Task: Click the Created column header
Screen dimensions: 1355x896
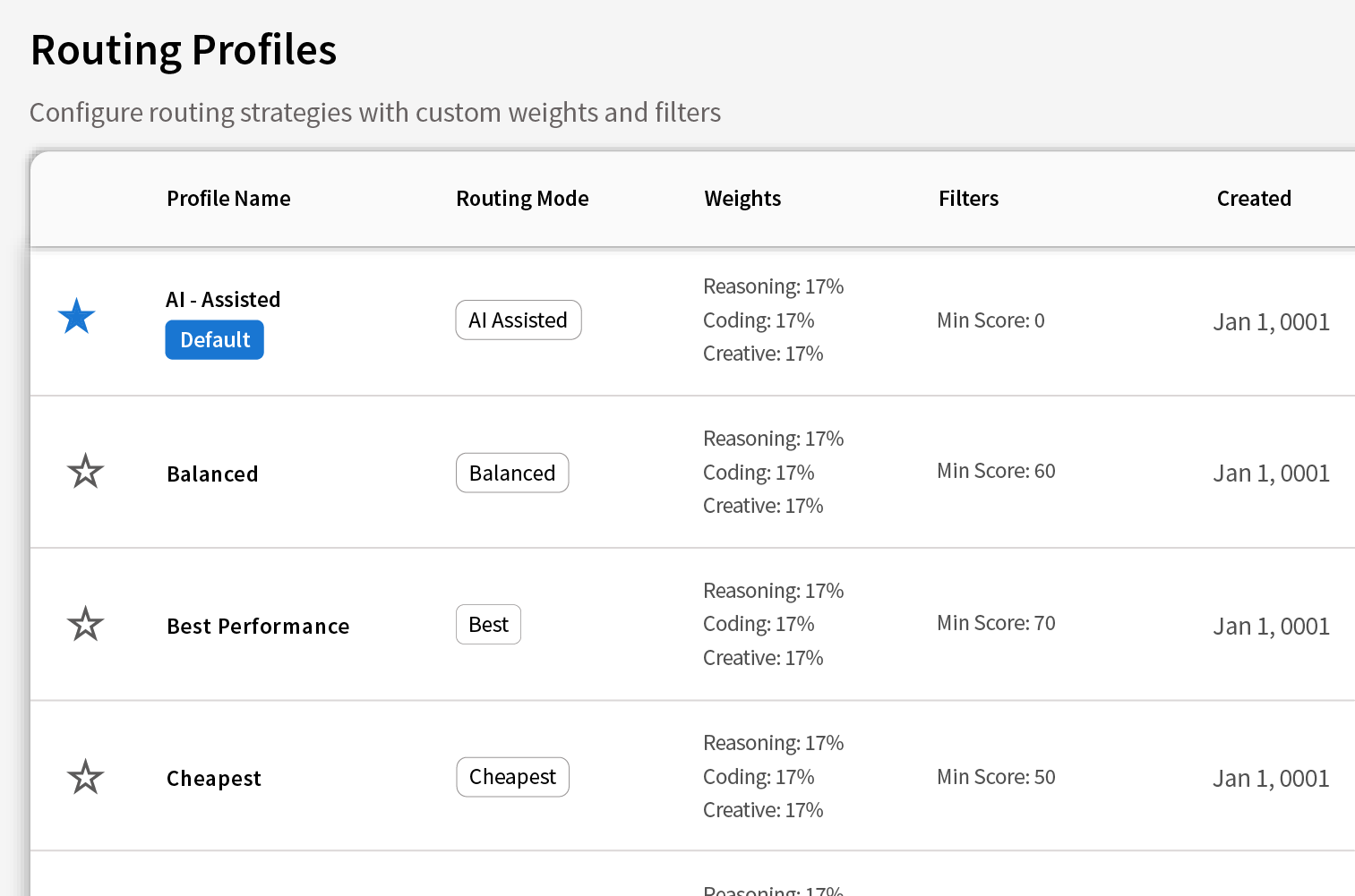Action: (x=1254, y=199)
